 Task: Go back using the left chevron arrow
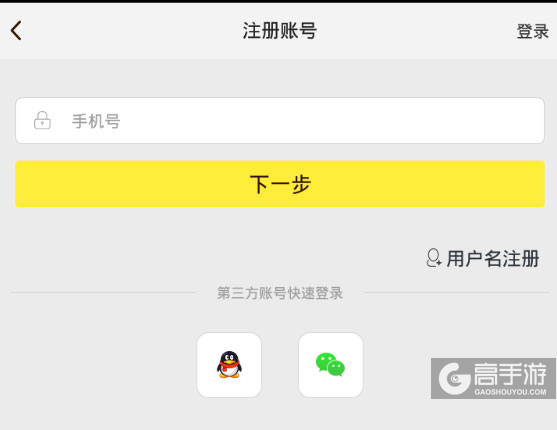[x=16, y=31]
